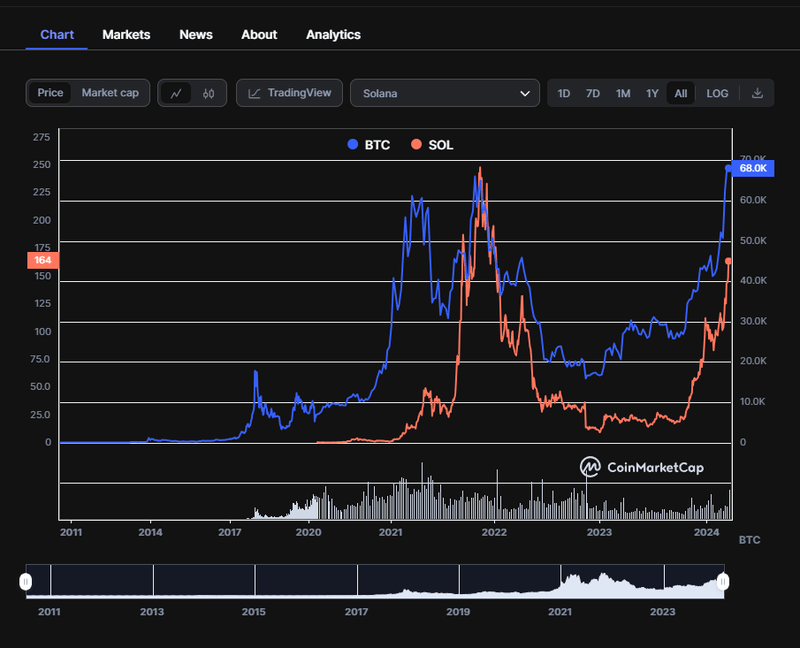
Task: Click the 60.0K right axis label
Action: [x=753, y=200]
